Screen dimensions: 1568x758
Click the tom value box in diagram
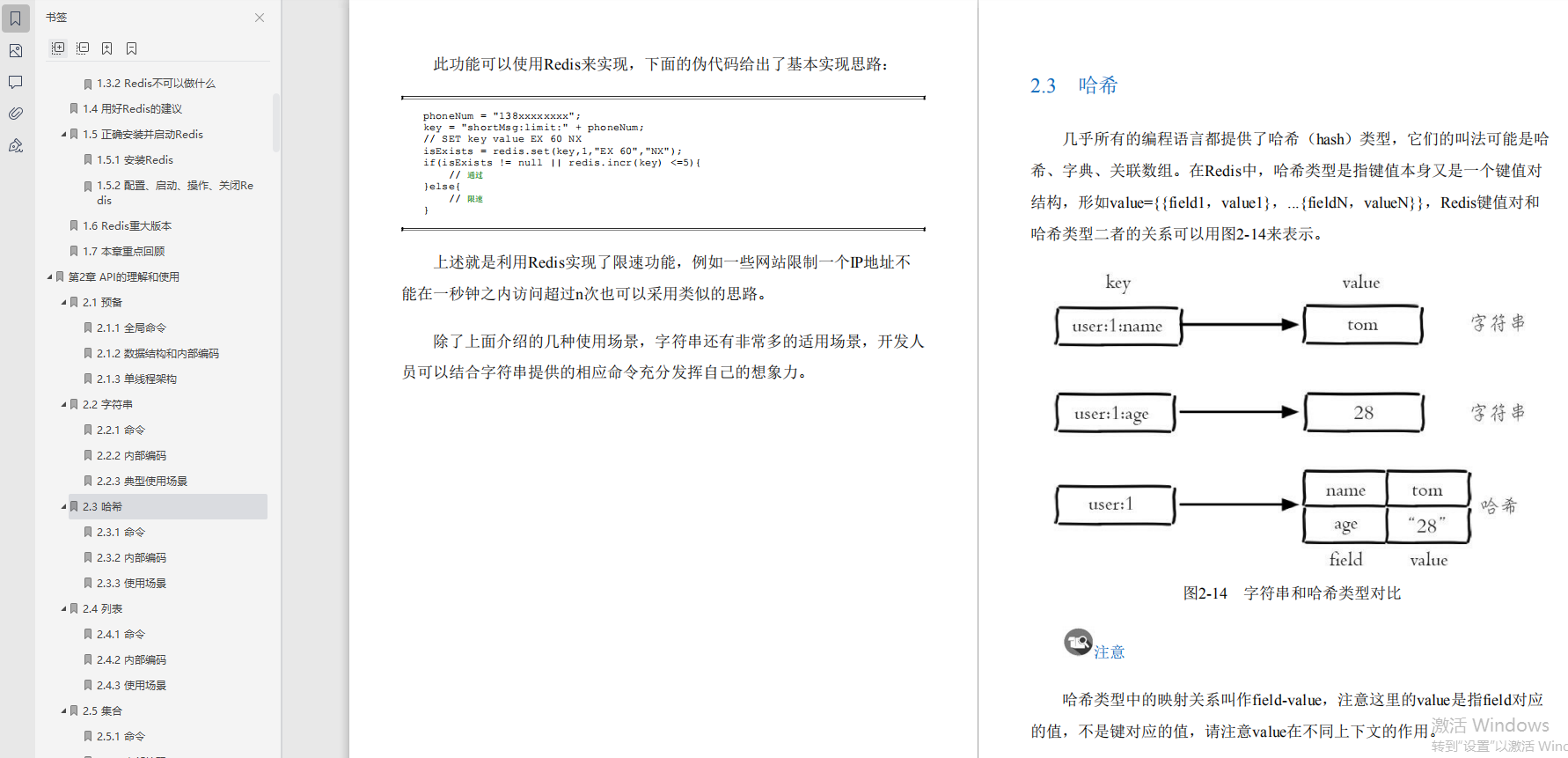click(1362, 325)
